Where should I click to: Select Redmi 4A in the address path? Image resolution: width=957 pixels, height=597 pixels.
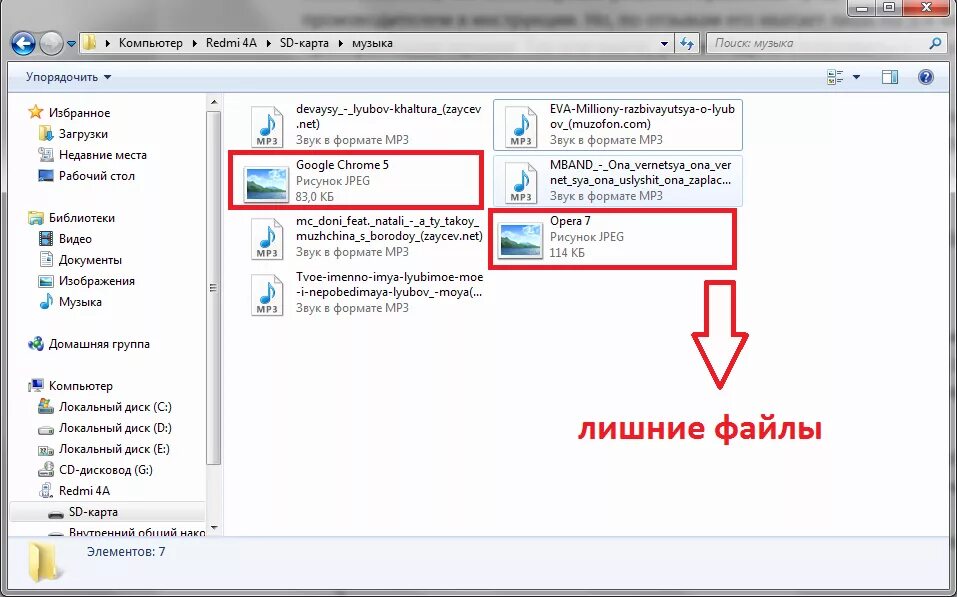click(x=231, y=43)
